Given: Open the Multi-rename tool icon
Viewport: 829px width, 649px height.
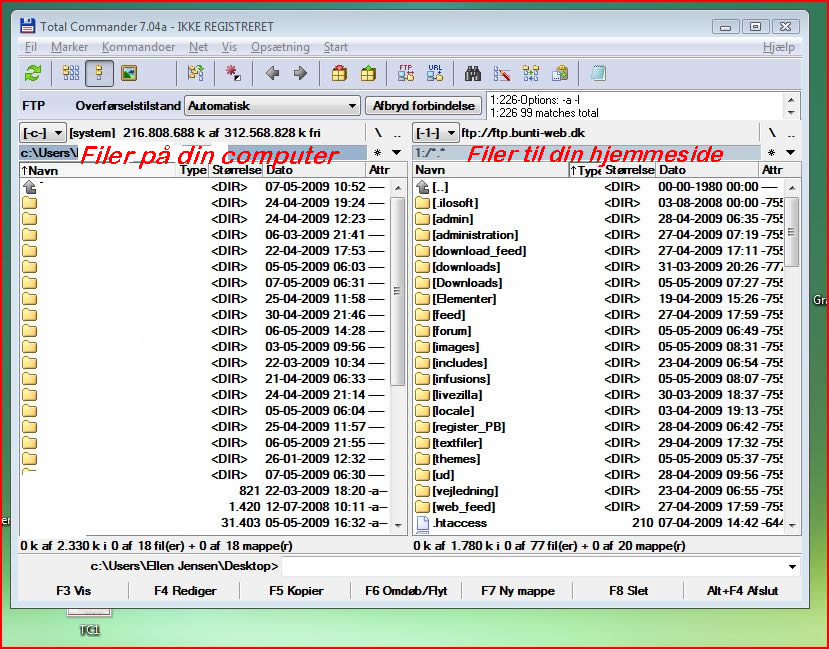Looking at the screenshot, I should (502, 73).
